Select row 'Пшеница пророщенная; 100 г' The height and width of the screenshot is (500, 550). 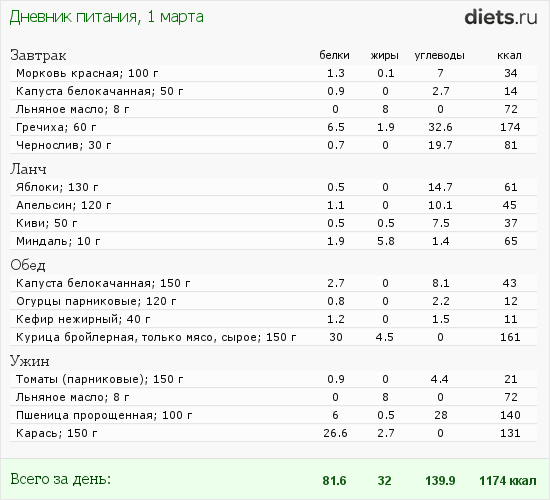(x=273, y=415)
